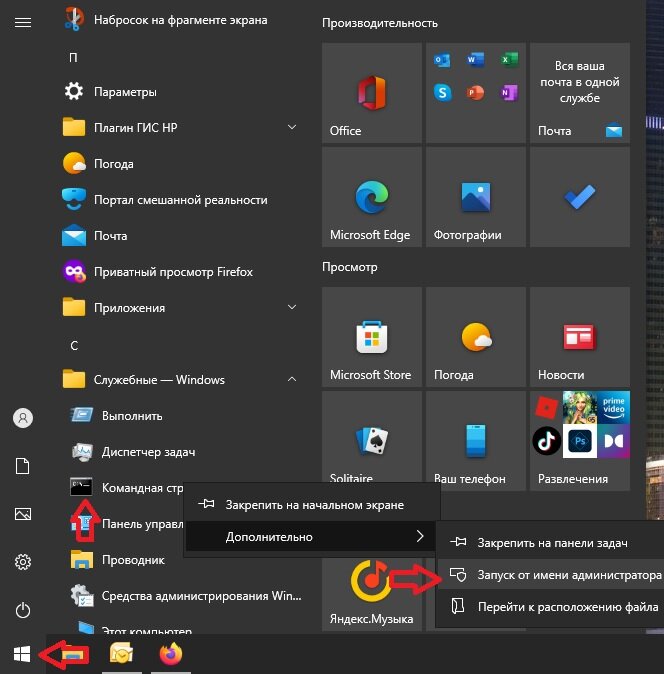Open Командная строка in app list
664x674 pixels.
pyautogui.click(x=127, y=488)
